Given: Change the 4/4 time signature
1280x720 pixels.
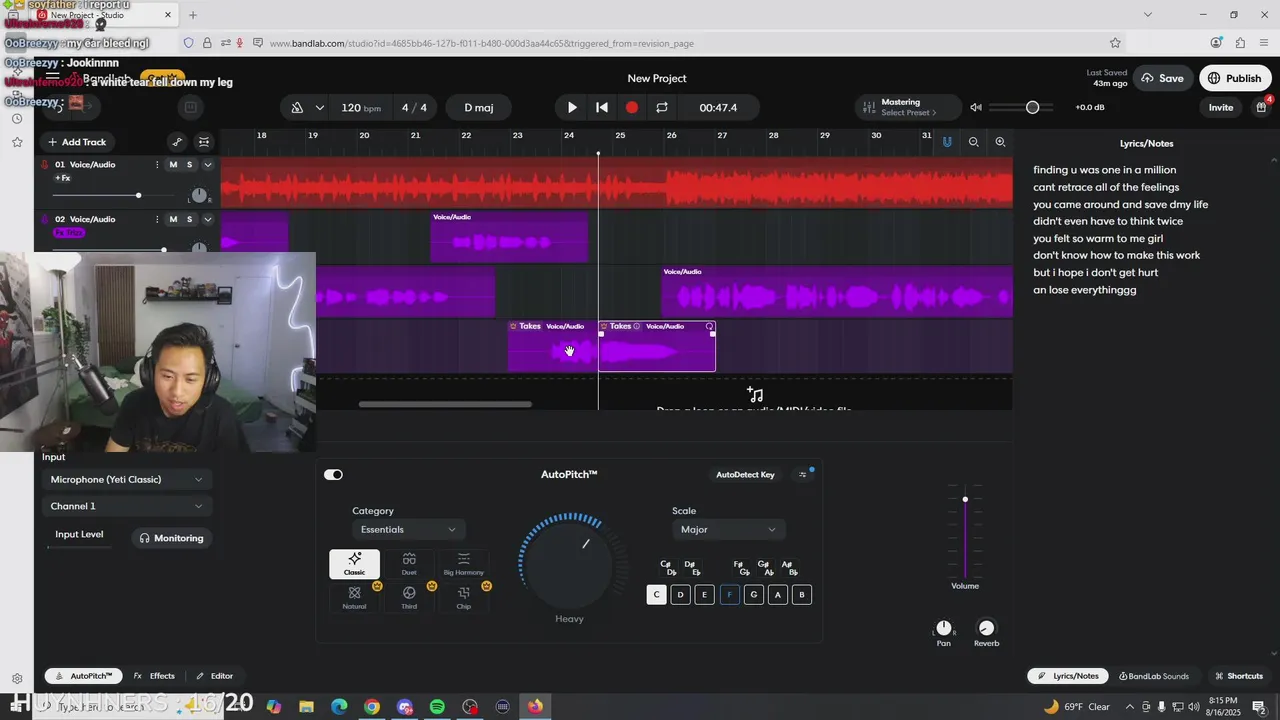Looking at the screenshot, I should tap(414, 108).
